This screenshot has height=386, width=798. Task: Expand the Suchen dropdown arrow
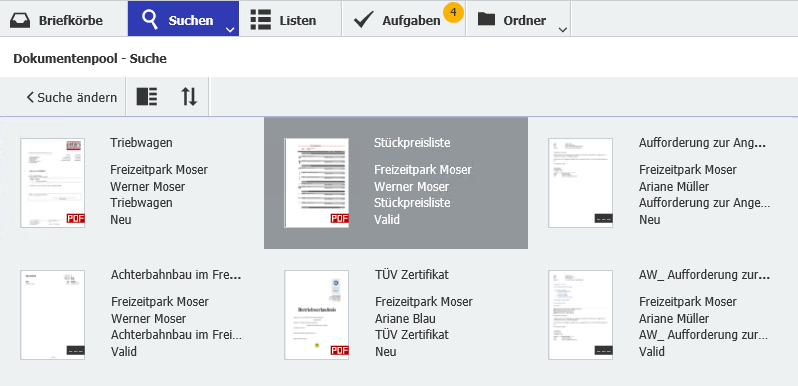point(230,30)
